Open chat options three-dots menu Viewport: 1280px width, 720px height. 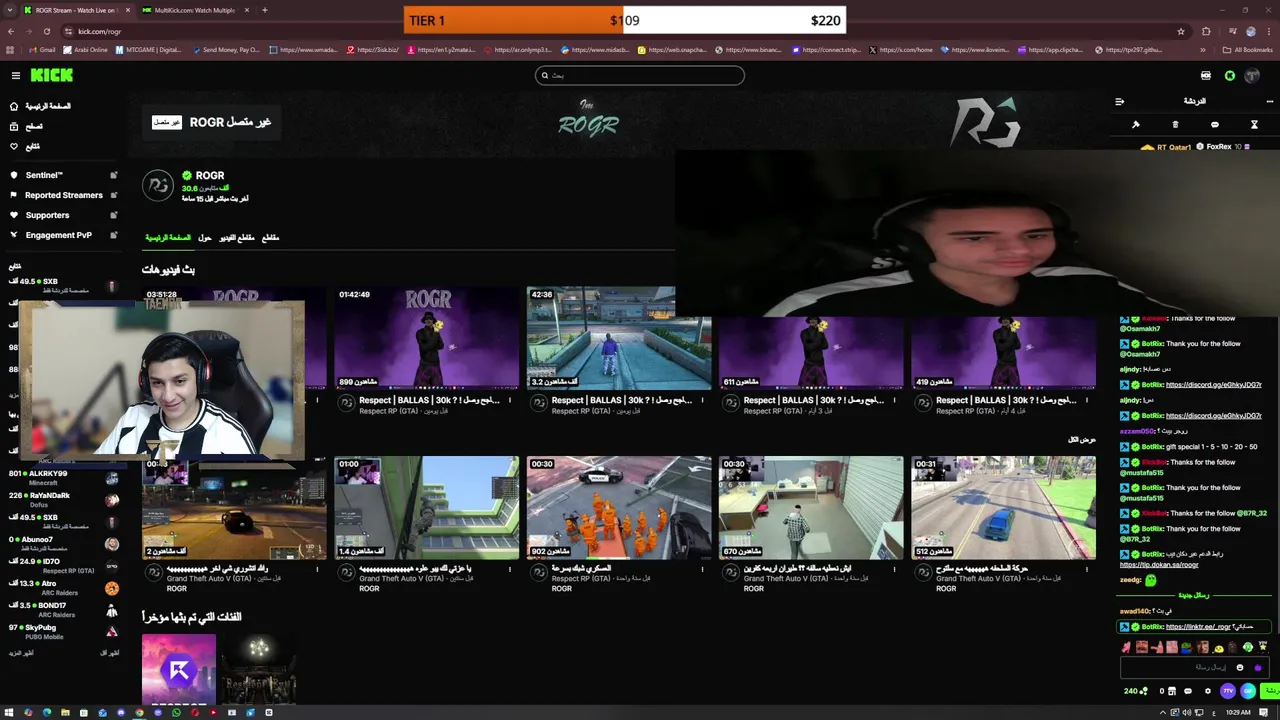(1269, 101)
